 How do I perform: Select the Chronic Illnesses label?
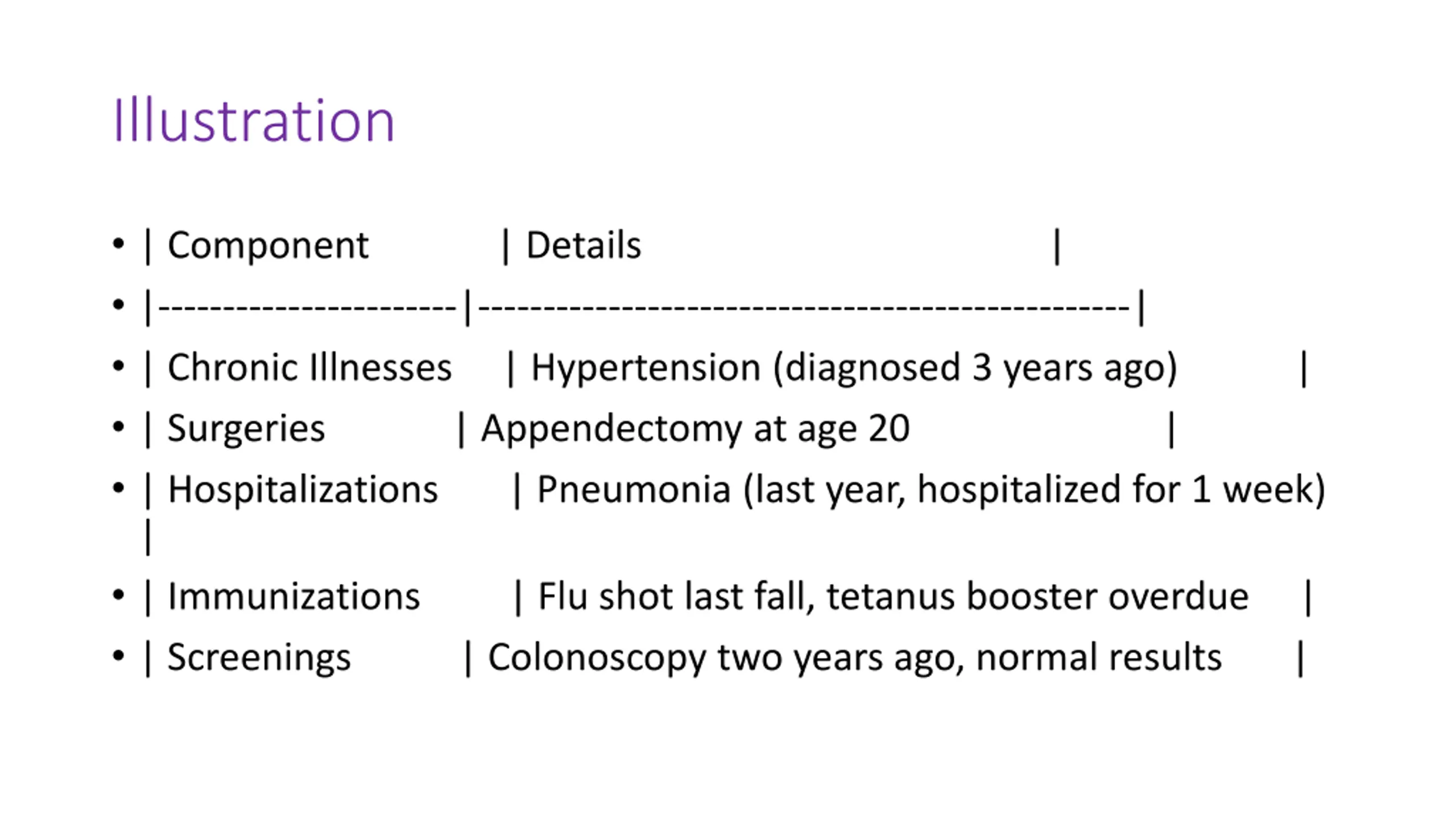[x=309, y=367]
